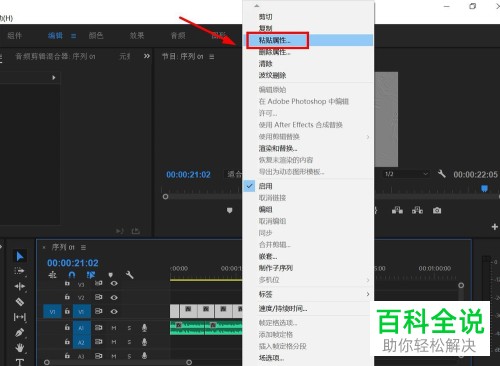The width and height of the screenshot is (500, 366).
Task: Toggle sync lock on track A1
Action: click(x=98, y=328)
